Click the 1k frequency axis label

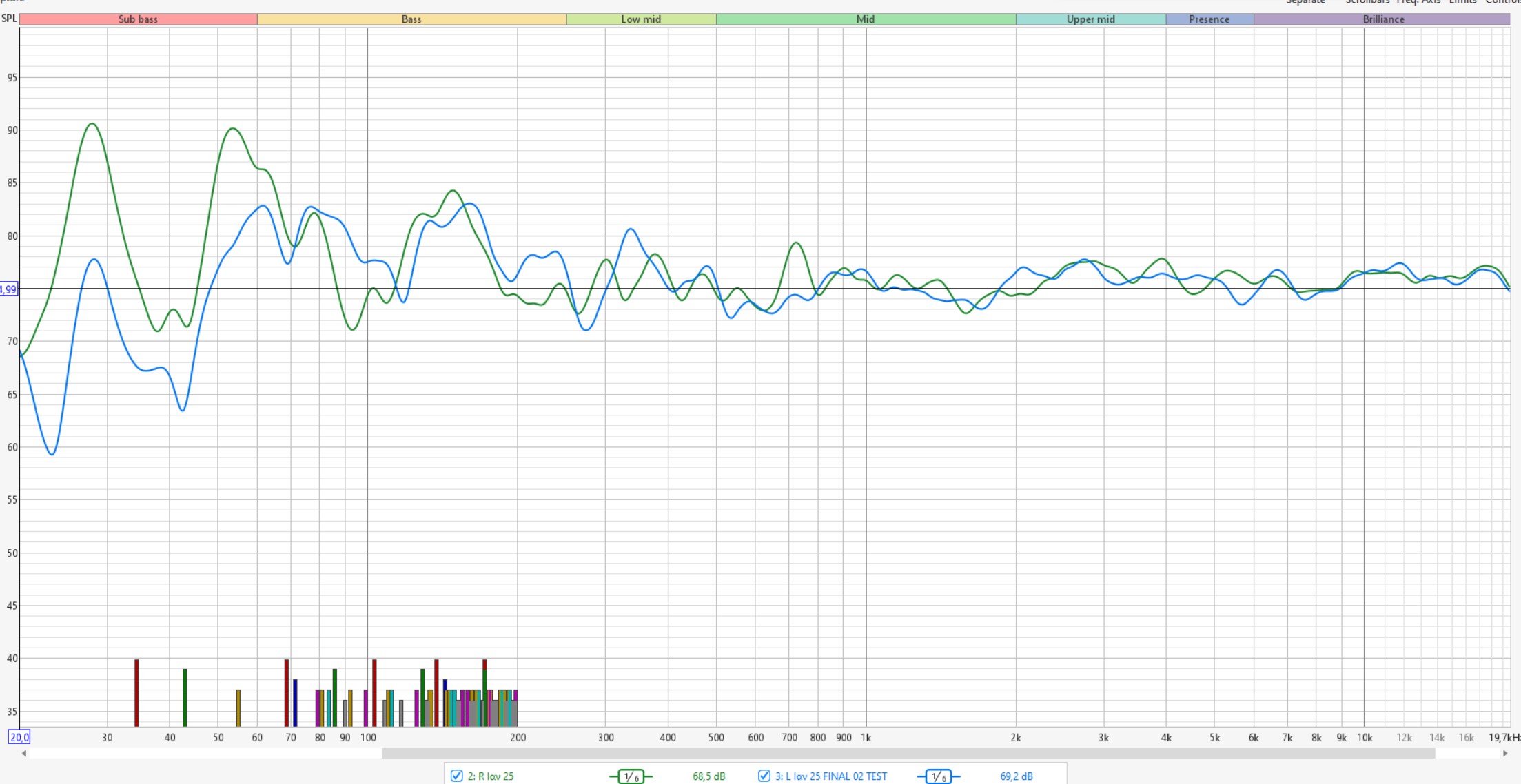(866, 737)
